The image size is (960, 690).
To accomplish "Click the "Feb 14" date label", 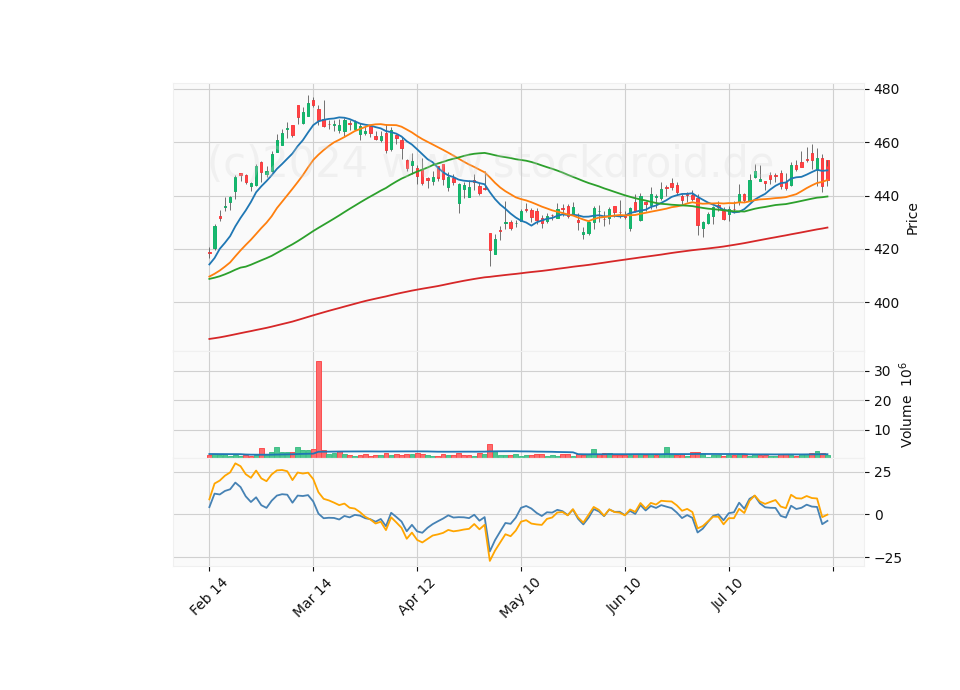I will (208, 596).
